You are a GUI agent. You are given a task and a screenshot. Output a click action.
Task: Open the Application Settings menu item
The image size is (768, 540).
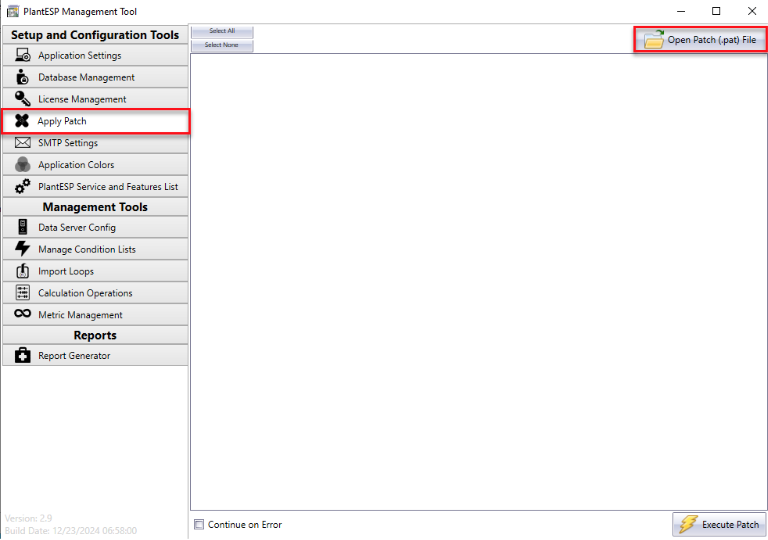pyautogui.click(x=95, y=55)
